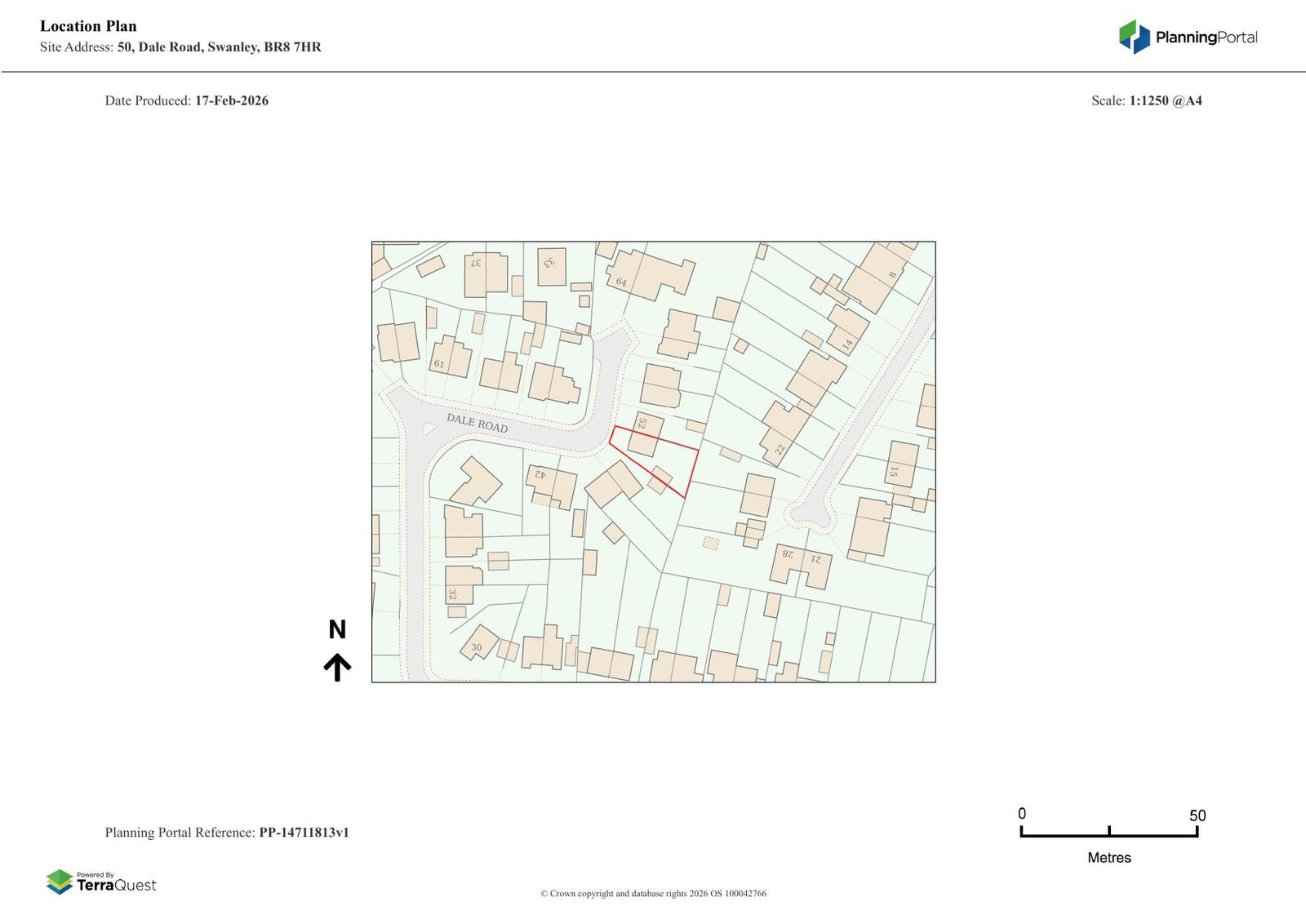
Task: Click reference number PP-14711813v1
Action: coord(304,833)
